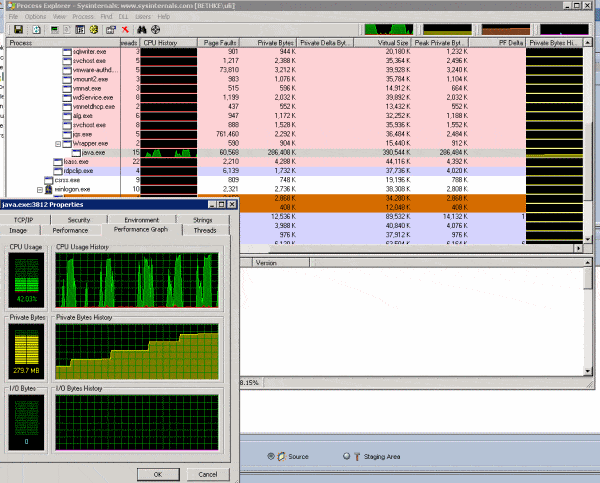
Task: Click the I/O Bytes History graph
Action: click(x=137, y=423)
